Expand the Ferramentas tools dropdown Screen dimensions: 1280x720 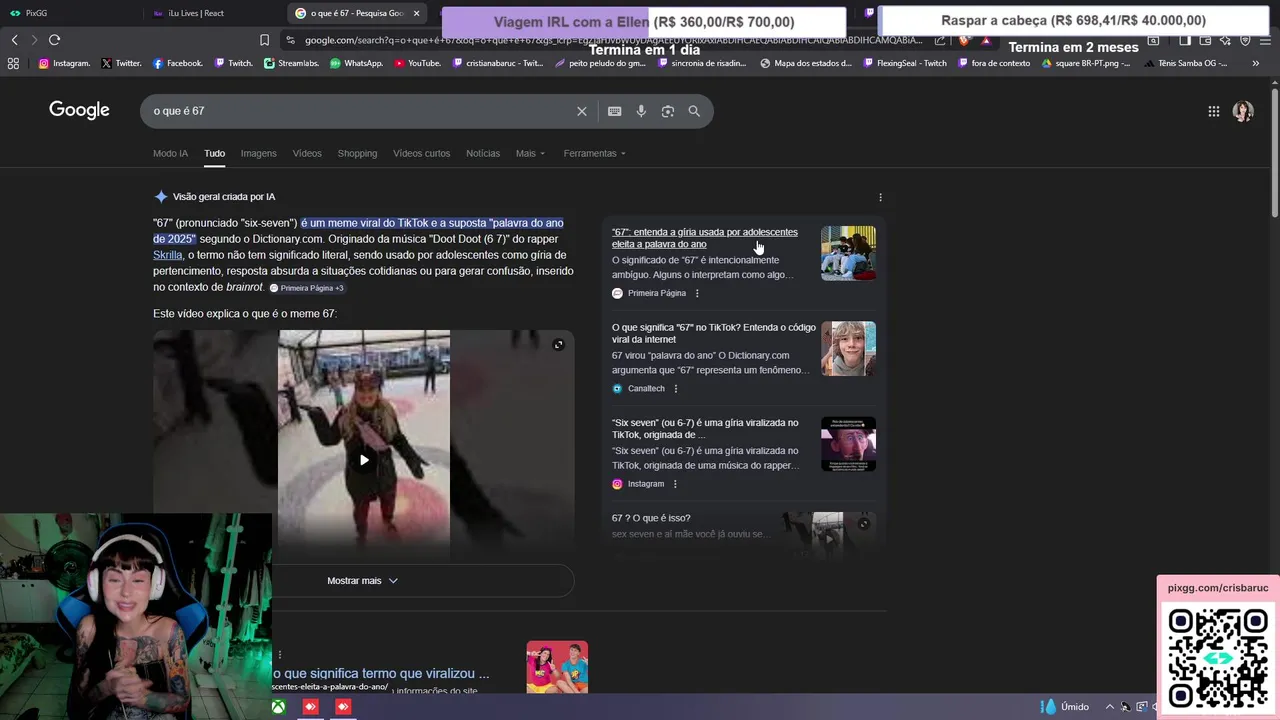(594, 153)
